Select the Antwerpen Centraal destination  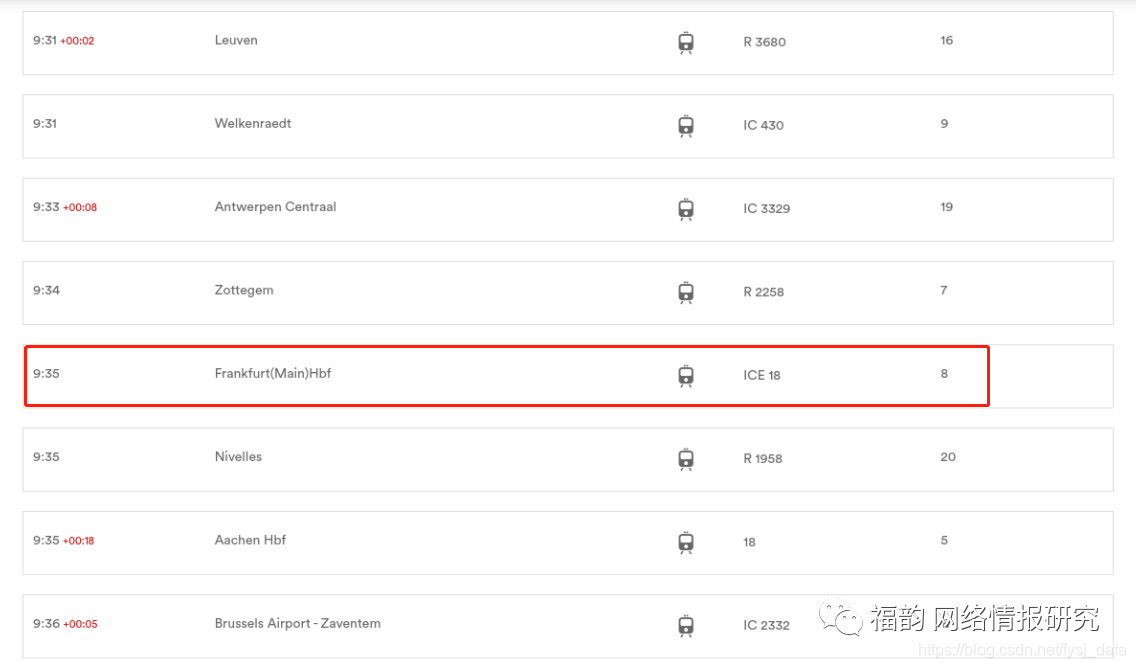point(275,207)
